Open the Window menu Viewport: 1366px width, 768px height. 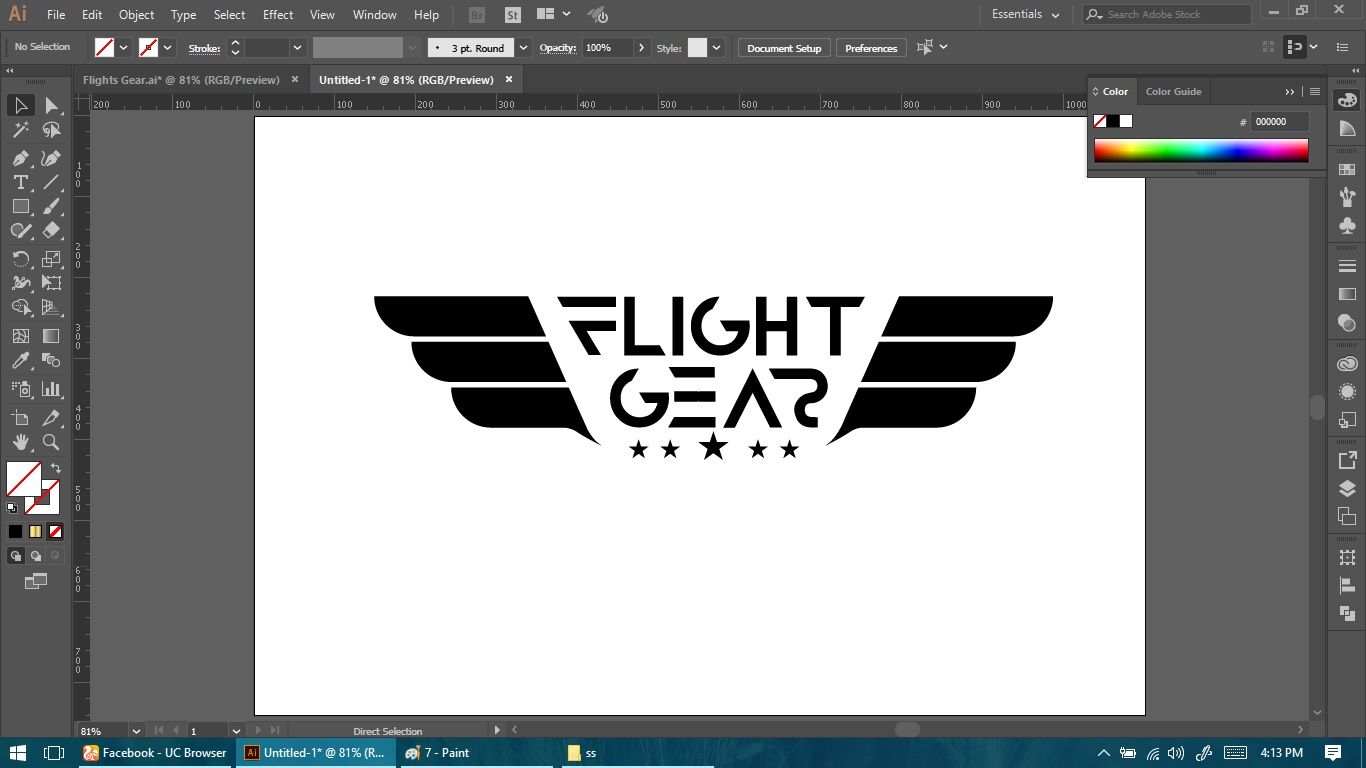click(x=375, y=15)
